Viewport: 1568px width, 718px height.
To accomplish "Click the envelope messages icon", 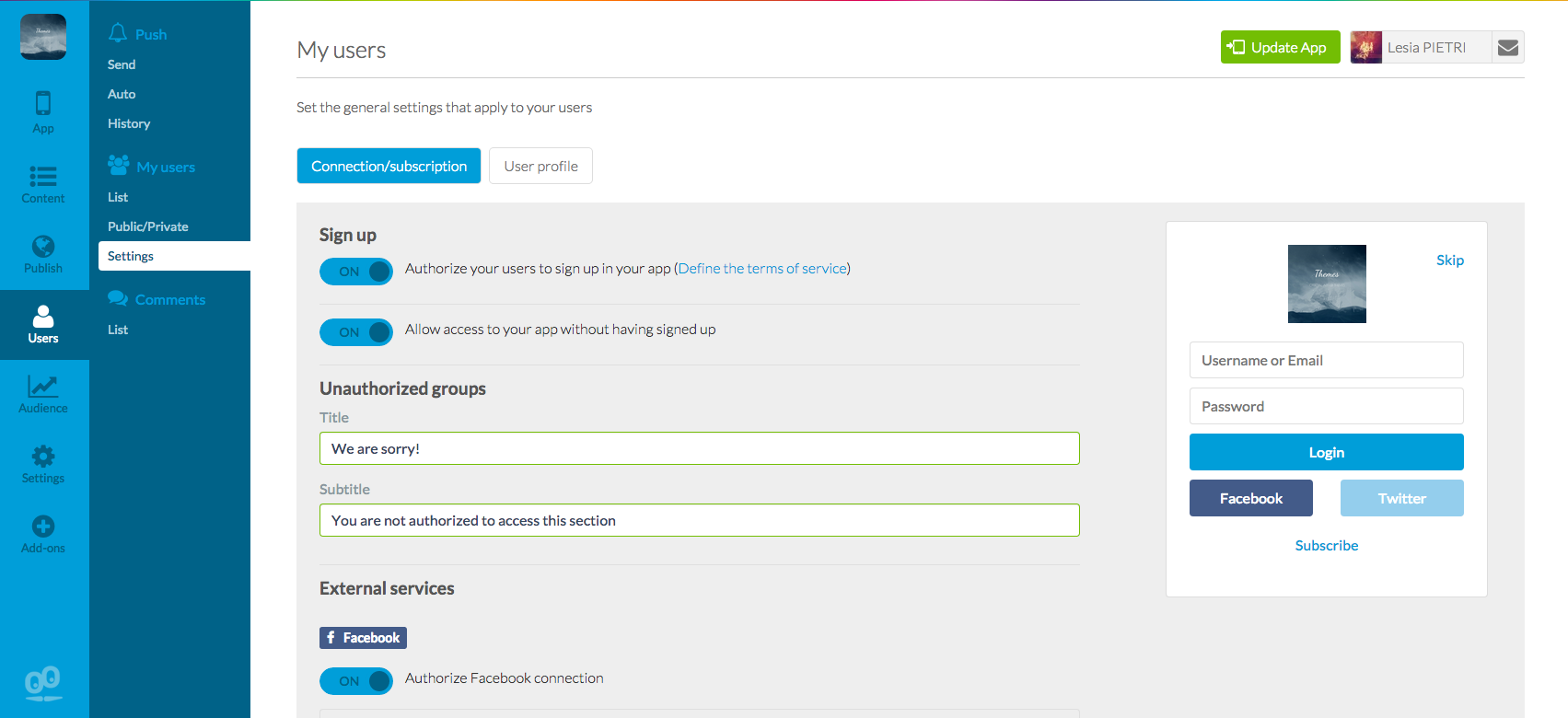I will (x=1507, y=48).
